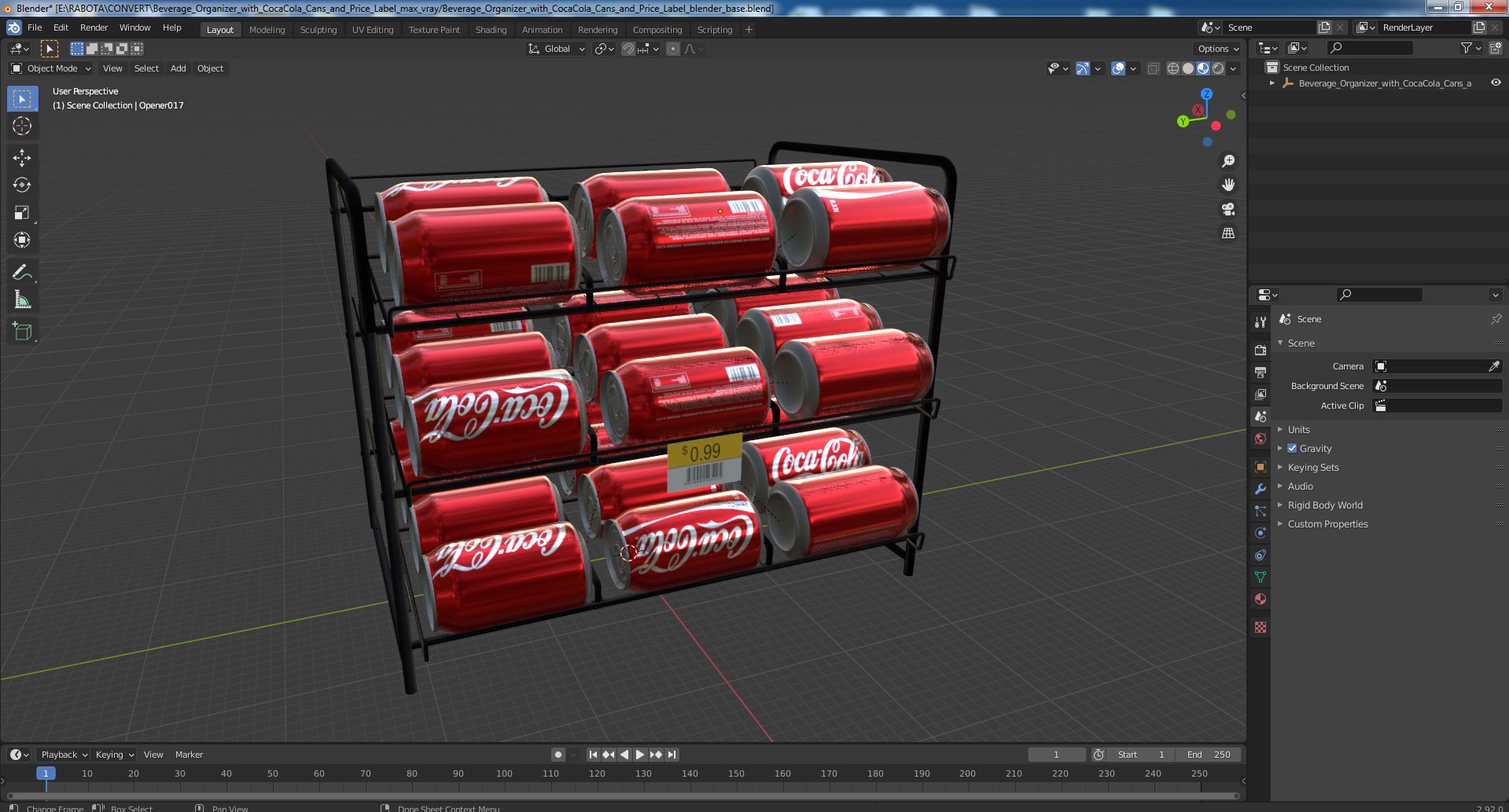This screenshot has width=1509, height=812.
Task: Open the Object Data properties tab
Action: click(x=1261, y=577)
